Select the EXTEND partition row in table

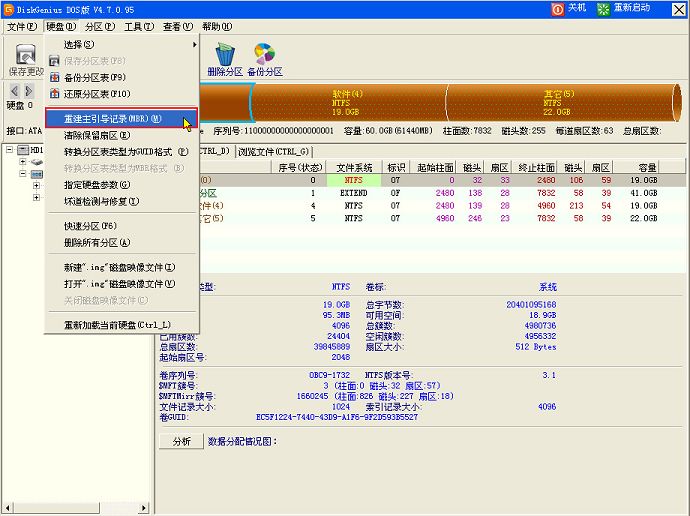[x=353, y=193]
